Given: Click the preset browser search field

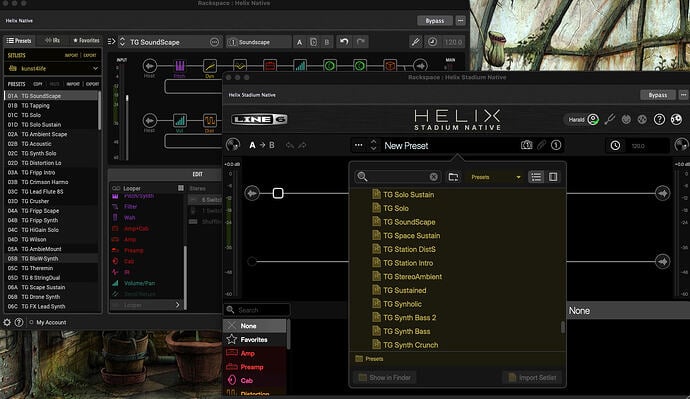Looking at the screenshot, I should coord(397,177).
